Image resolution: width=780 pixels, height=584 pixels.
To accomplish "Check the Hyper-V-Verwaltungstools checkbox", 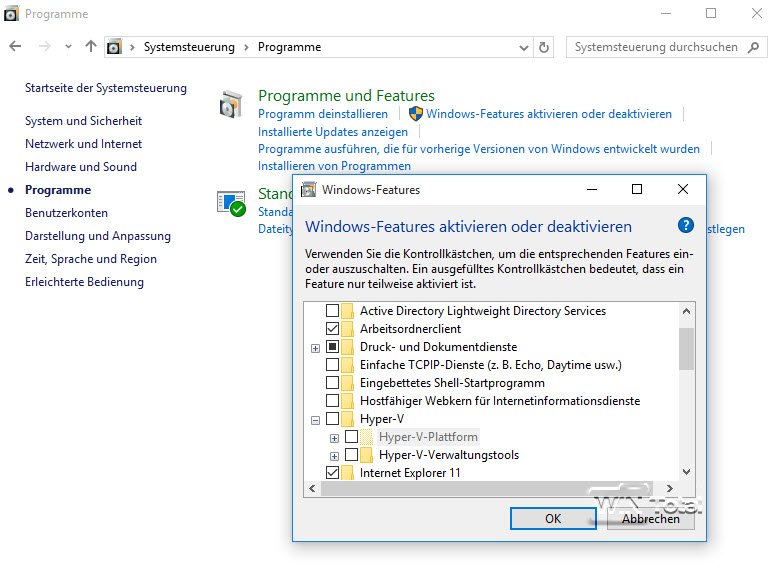I will pyautogui.click(x=351, y=455).
